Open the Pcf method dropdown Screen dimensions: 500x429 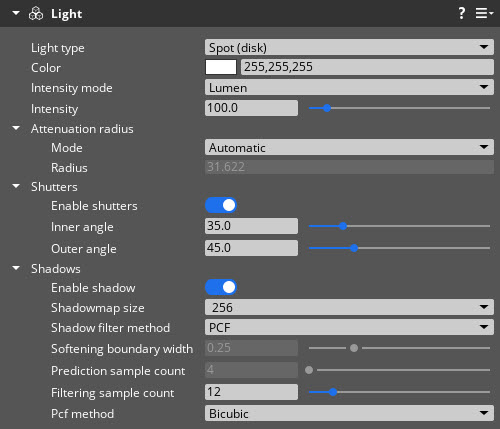tap(349, 413)
